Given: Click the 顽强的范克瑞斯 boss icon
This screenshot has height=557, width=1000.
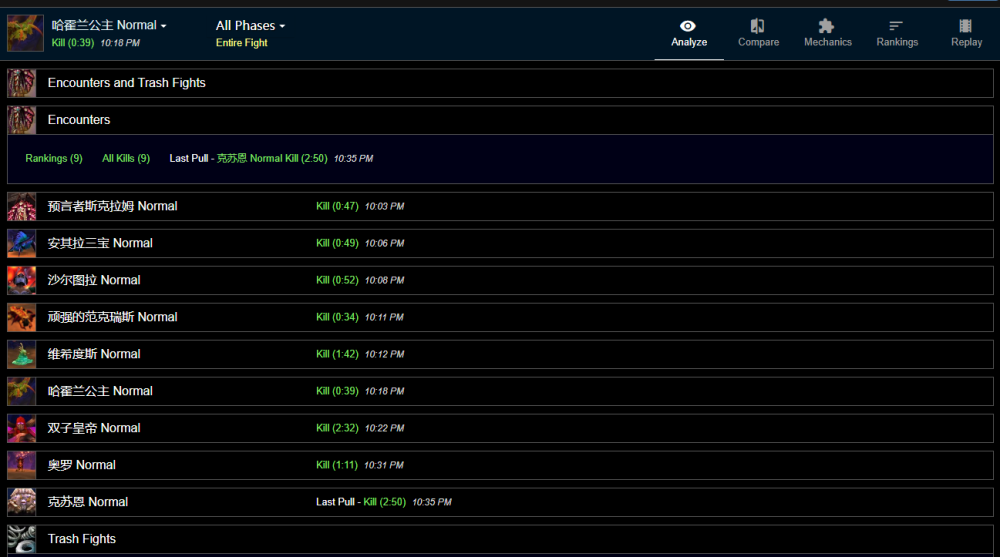Looking at the screenshot, I should pyautogui.click(x=22, y=318).
